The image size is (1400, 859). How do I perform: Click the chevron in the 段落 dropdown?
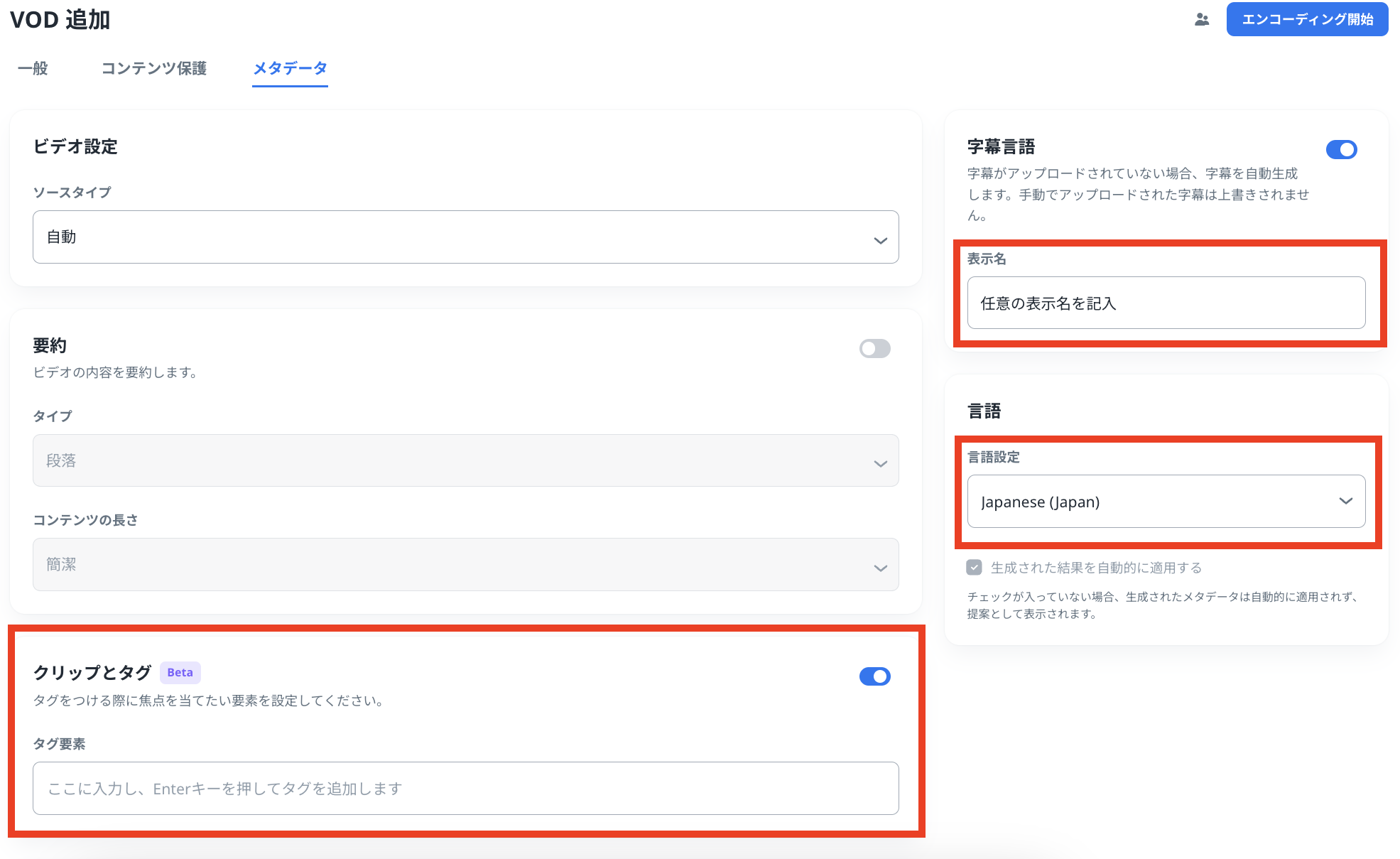(880, 464)
